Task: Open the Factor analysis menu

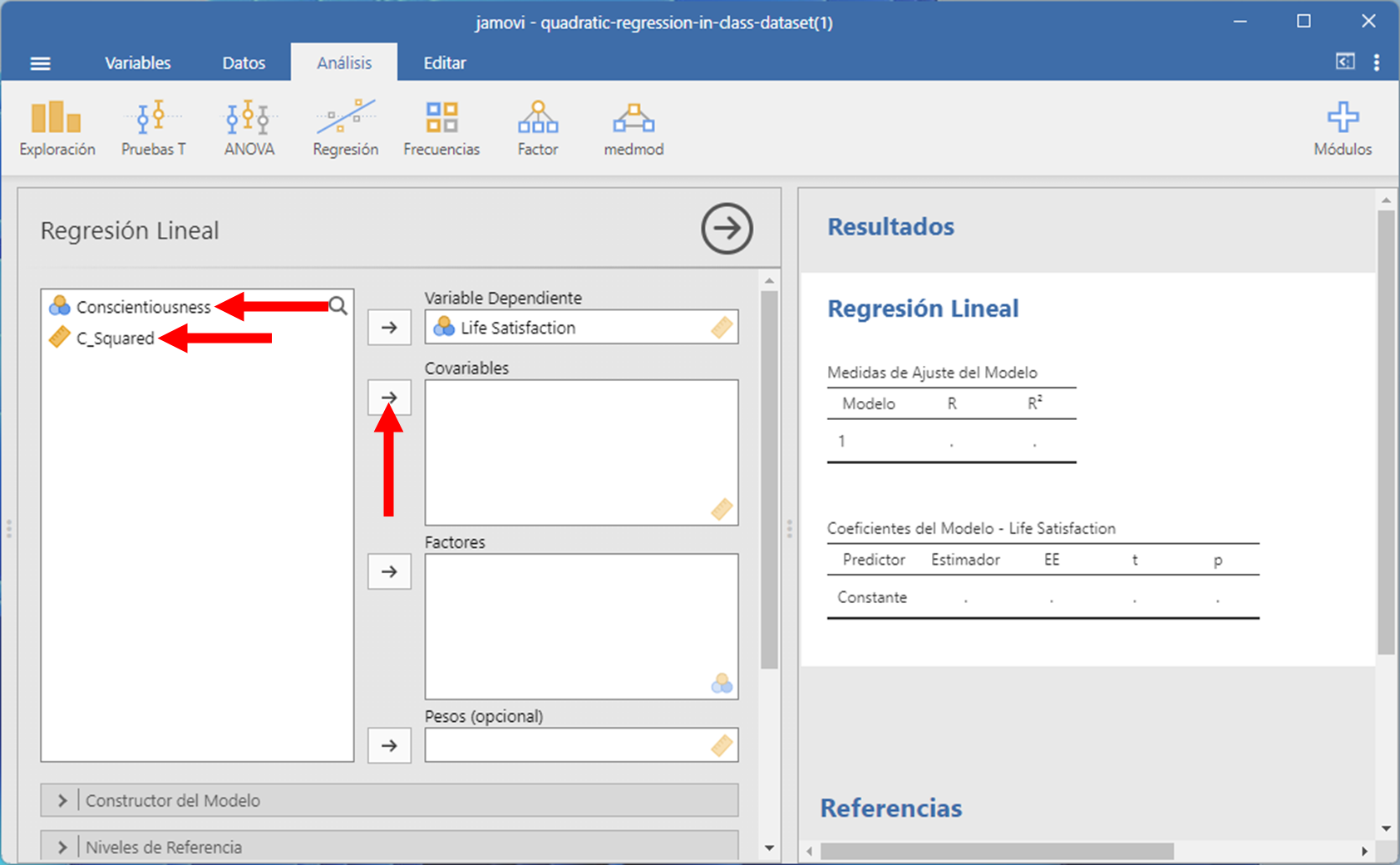Action: tap(537, 128)
